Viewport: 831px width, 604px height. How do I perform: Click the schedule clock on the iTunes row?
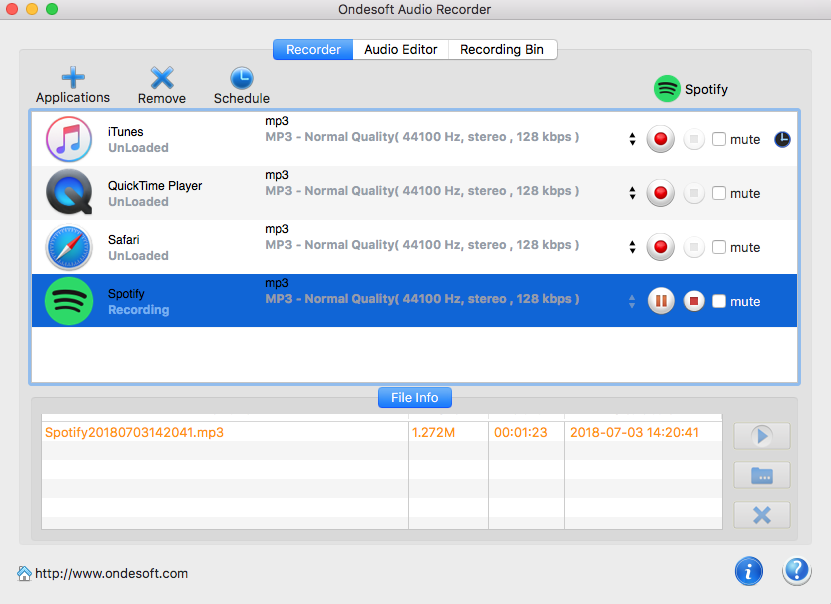point(781,139)
